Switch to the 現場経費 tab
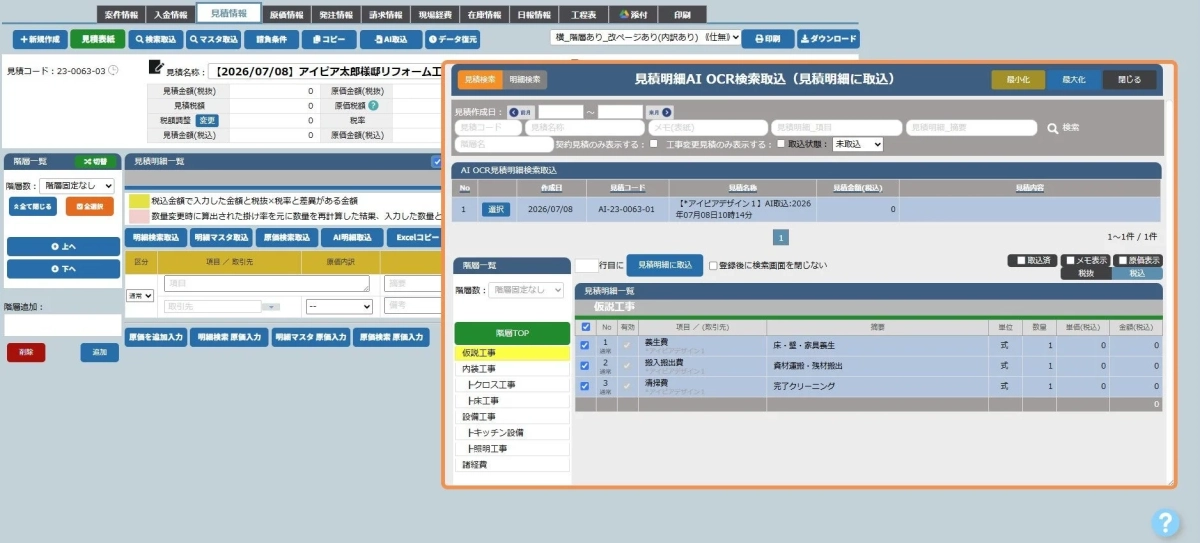Viewport: 1200px width, 543px height. pos(435,15)
